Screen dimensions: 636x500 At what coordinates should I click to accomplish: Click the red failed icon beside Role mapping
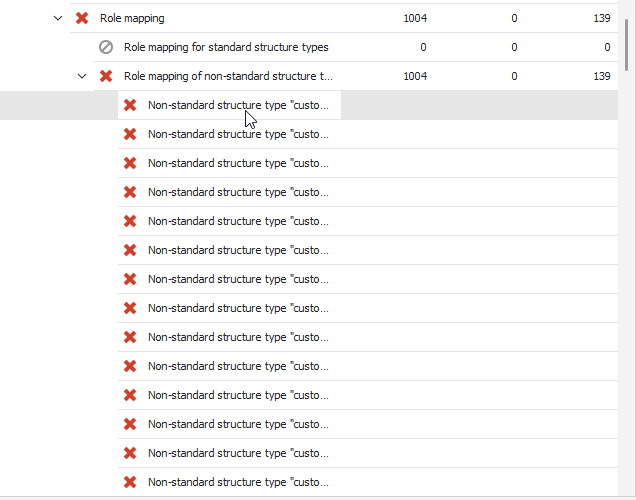tap(82, 18)
